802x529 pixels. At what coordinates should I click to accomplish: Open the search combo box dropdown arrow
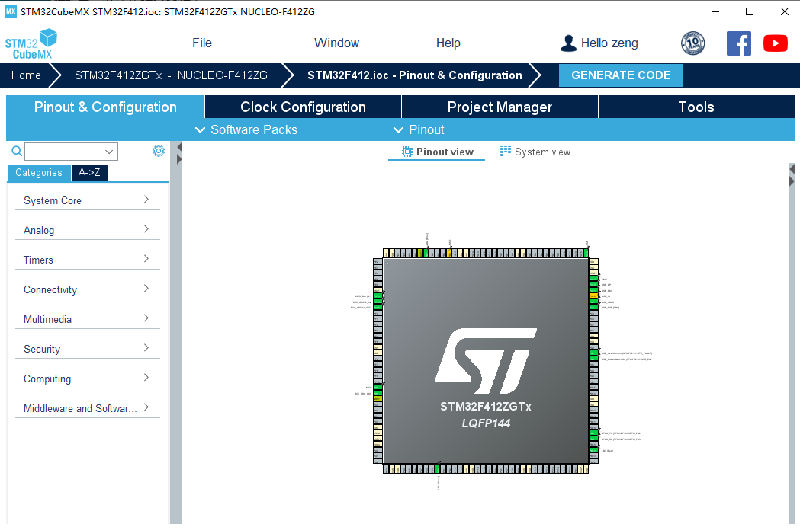click(108, 151)
